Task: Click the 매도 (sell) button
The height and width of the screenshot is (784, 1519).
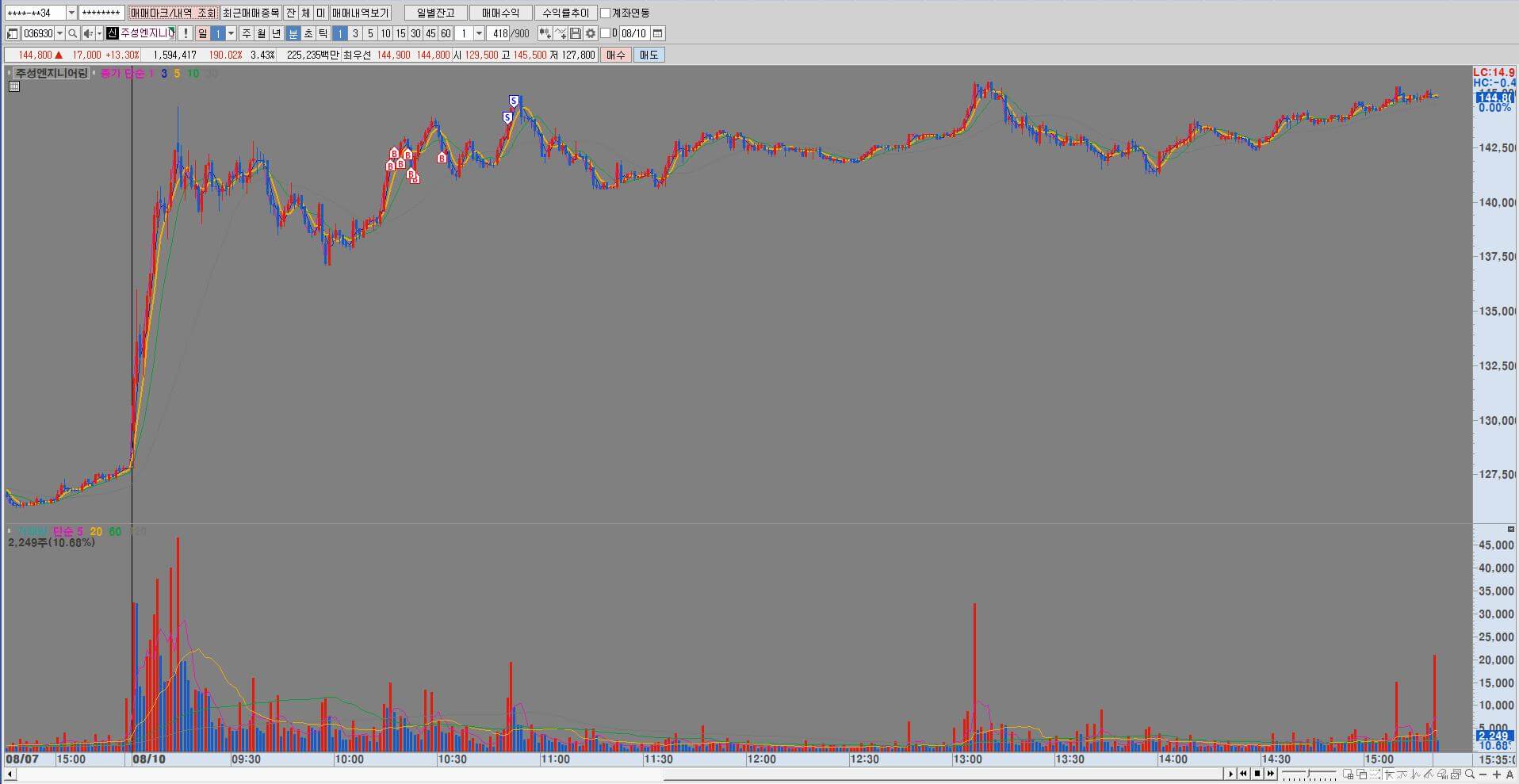Action: tap(649, 55)
